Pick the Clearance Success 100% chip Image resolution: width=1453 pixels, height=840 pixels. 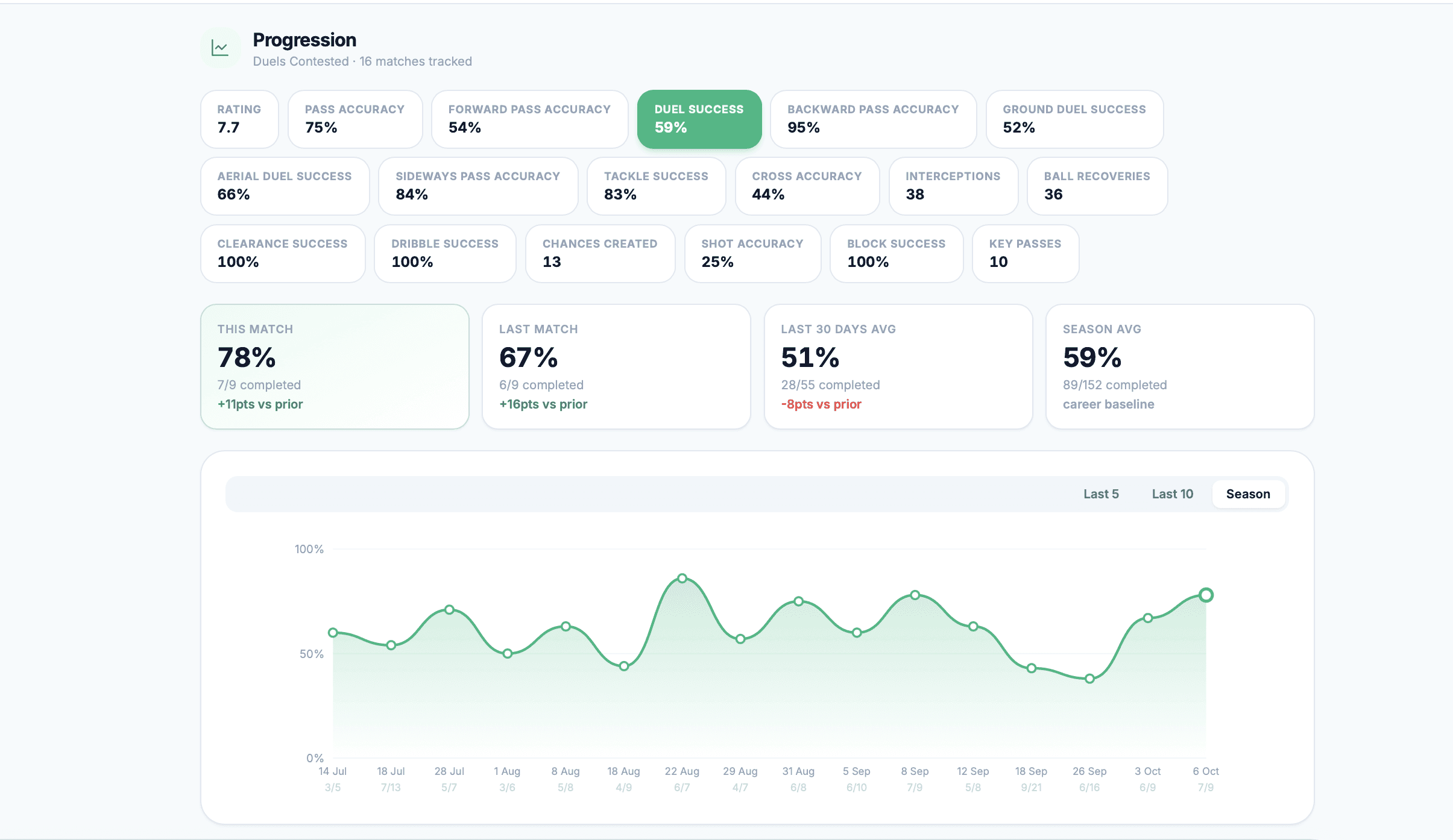click(x=283, y=254)
